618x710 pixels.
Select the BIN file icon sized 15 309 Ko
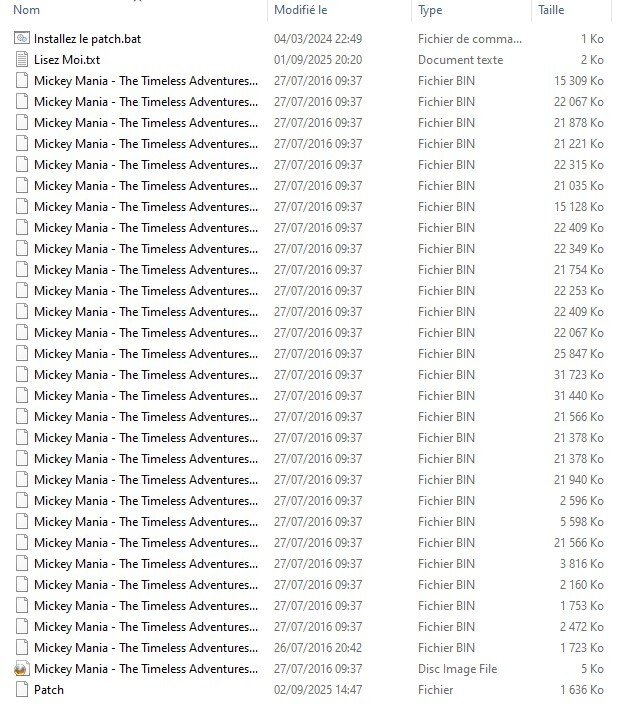coord(22,81)
